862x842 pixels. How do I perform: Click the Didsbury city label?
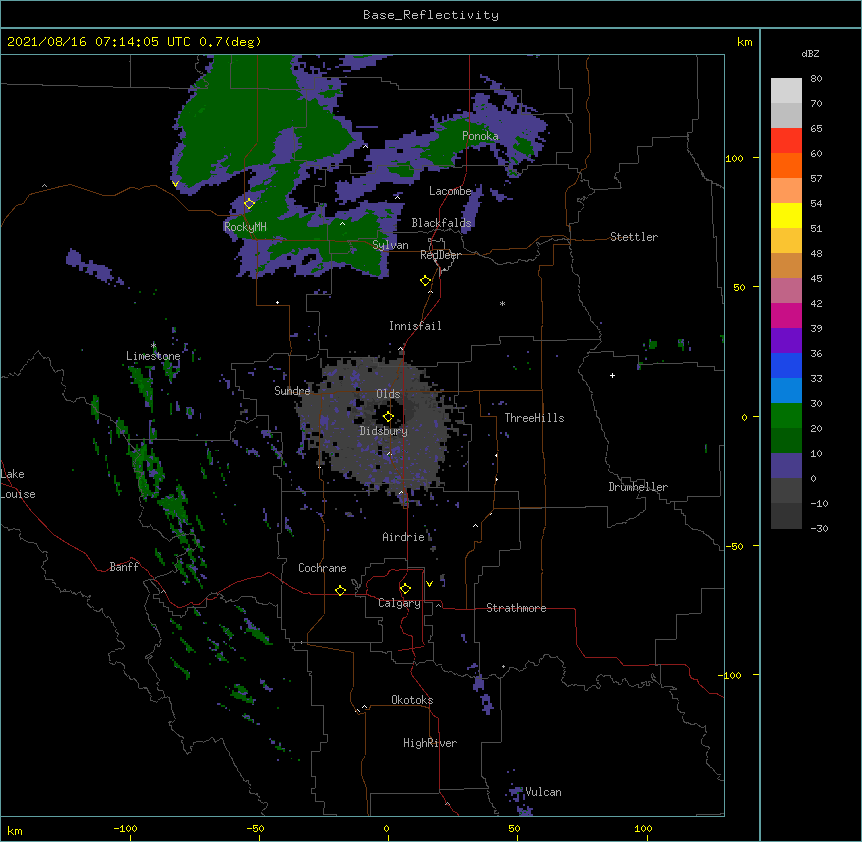pos(384,431)
